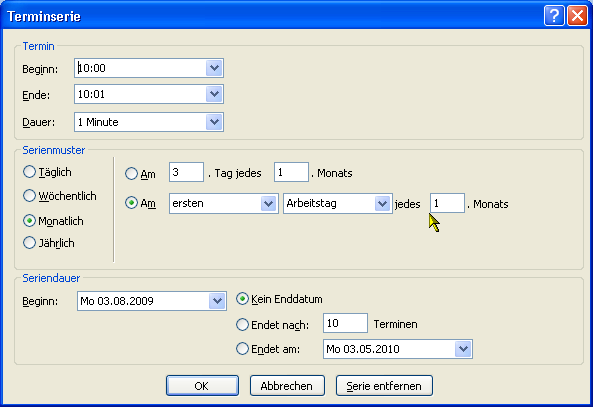Open the Seriendauer Beginn date dropdown
Image resolution: width=593 pixels, height=407 pixels.
[x=217, y=301]
